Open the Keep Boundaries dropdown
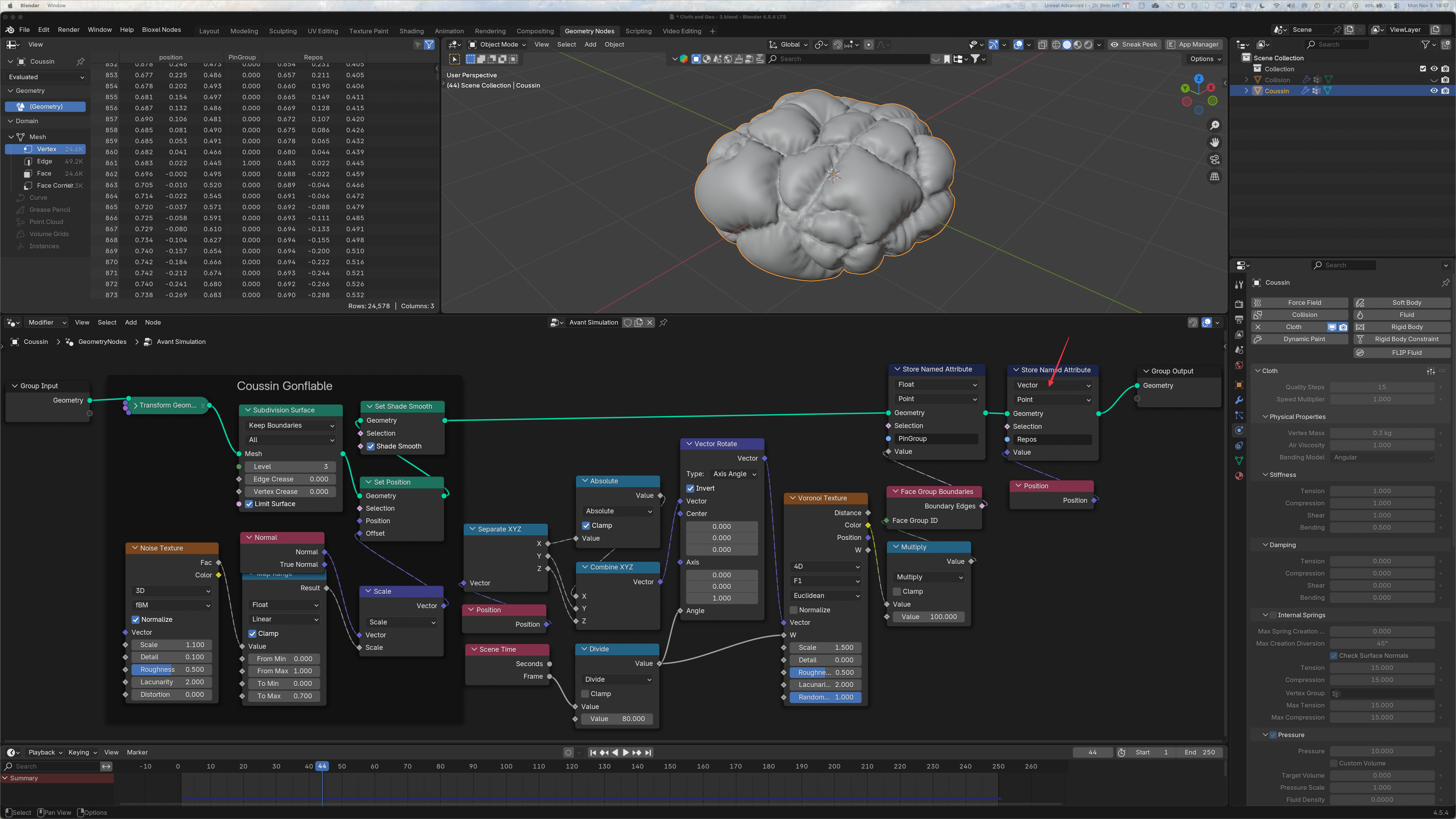 tap(291, 425)
